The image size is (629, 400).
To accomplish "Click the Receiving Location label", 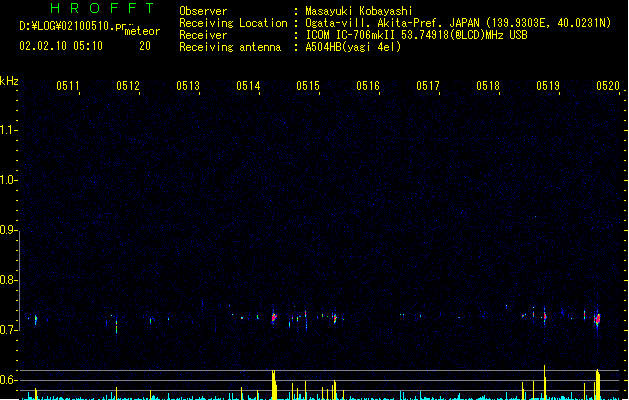I will (x=233, y=23).
